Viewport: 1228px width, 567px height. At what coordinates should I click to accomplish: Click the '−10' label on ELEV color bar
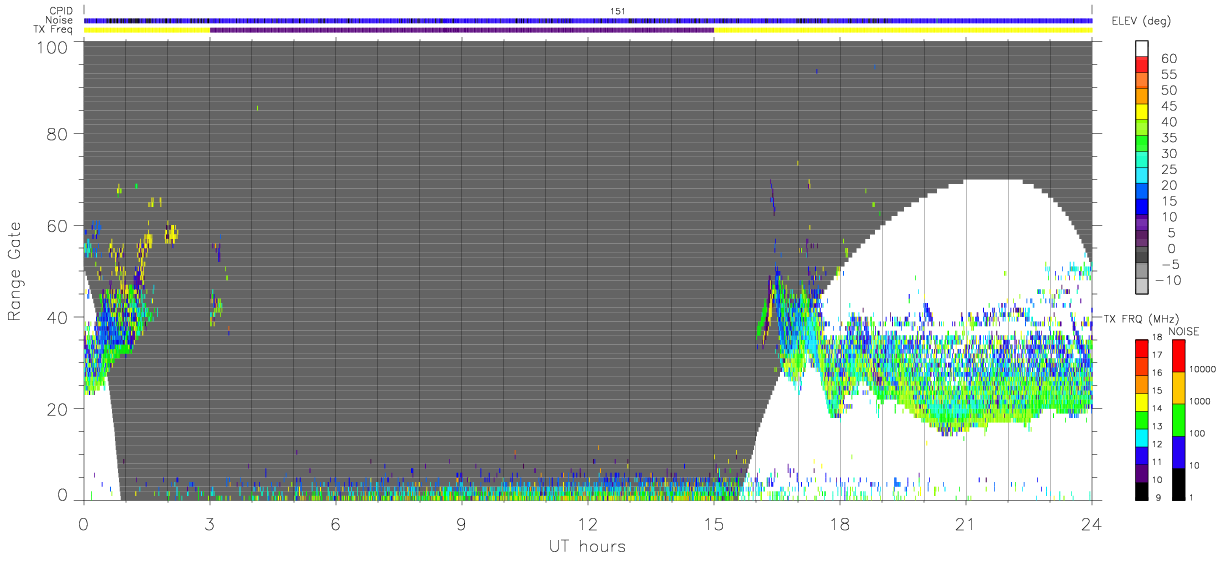point(1166,280)
